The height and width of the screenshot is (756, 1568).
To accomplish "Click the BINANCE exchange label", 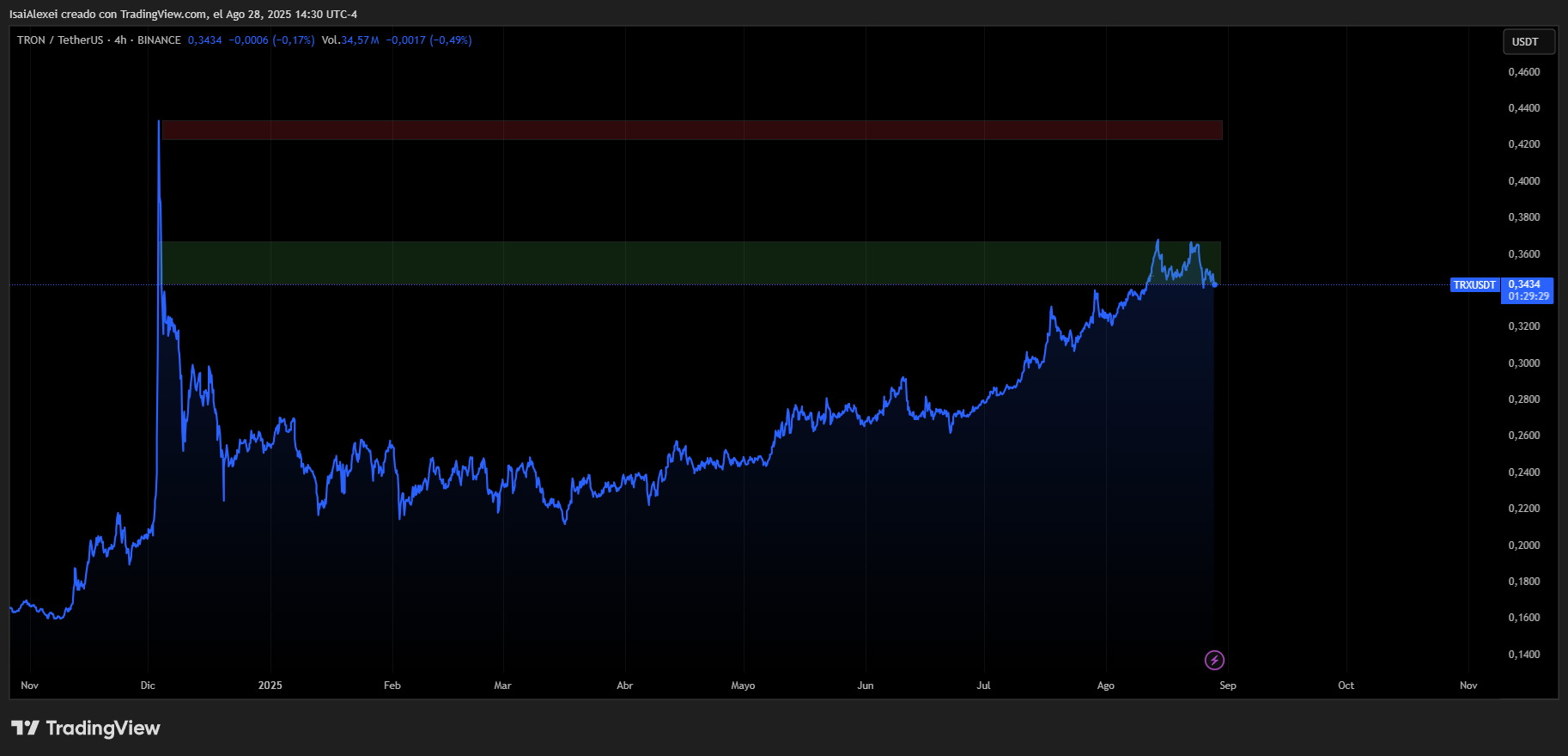I will point(159,40).
